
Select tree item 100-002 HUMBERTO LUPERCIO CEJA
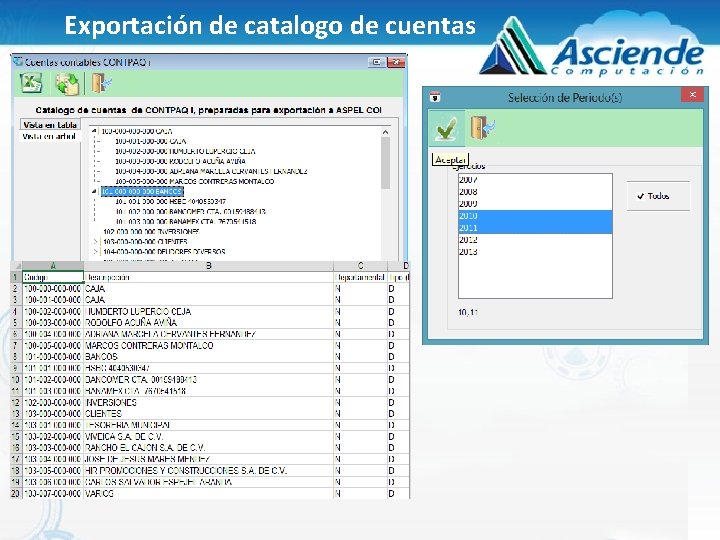pyautogui.click(x=185, y=151)
